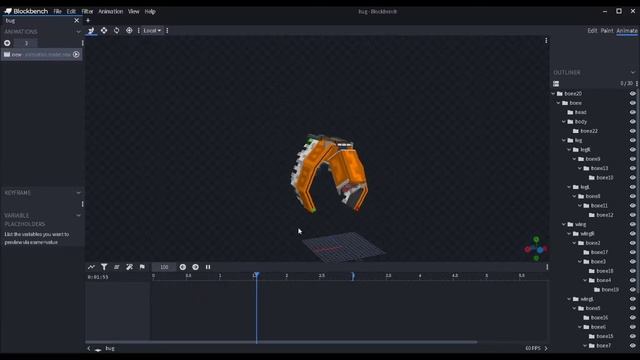Collapse the wingL group
The height and width of the screenshot is (360, 640).
(x=569, y=299)
